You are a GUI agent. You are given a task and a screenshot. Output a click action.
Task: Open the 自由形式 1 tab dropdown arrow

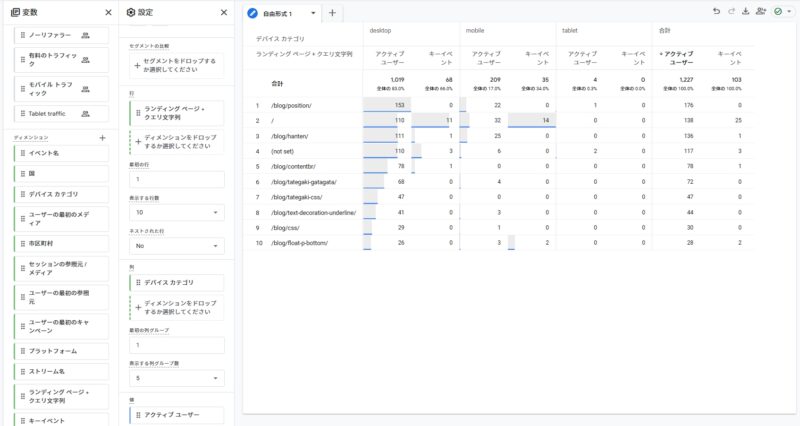(x=313, y=14)
